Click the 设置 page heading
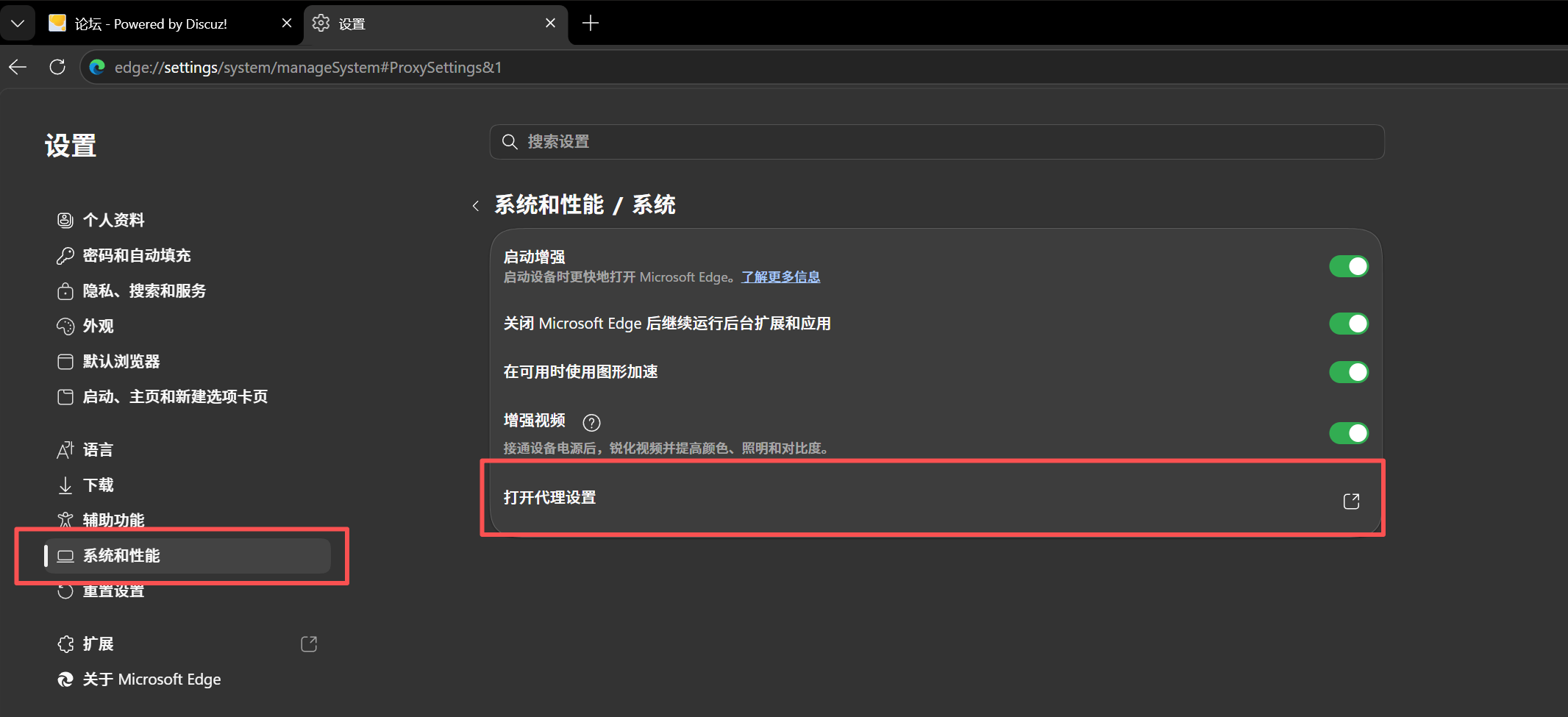The width and height of the screenshot is (1568, 717). pos(71,146)
